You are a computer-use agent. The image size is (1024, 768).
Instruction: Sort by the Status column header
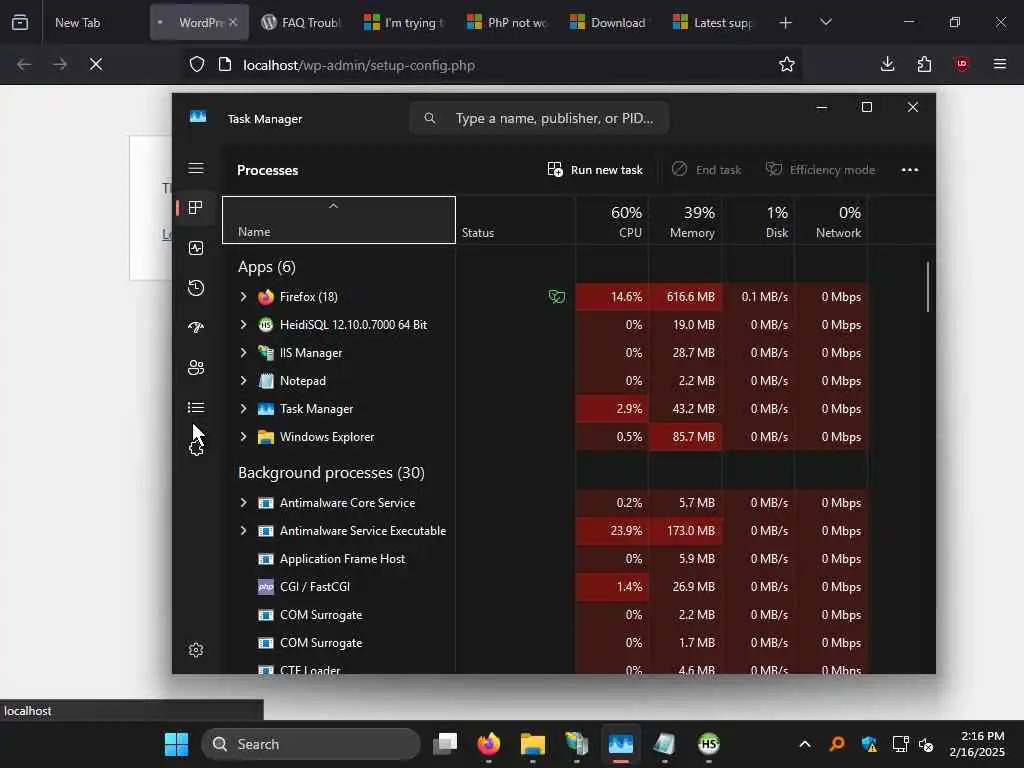point(515,220)
